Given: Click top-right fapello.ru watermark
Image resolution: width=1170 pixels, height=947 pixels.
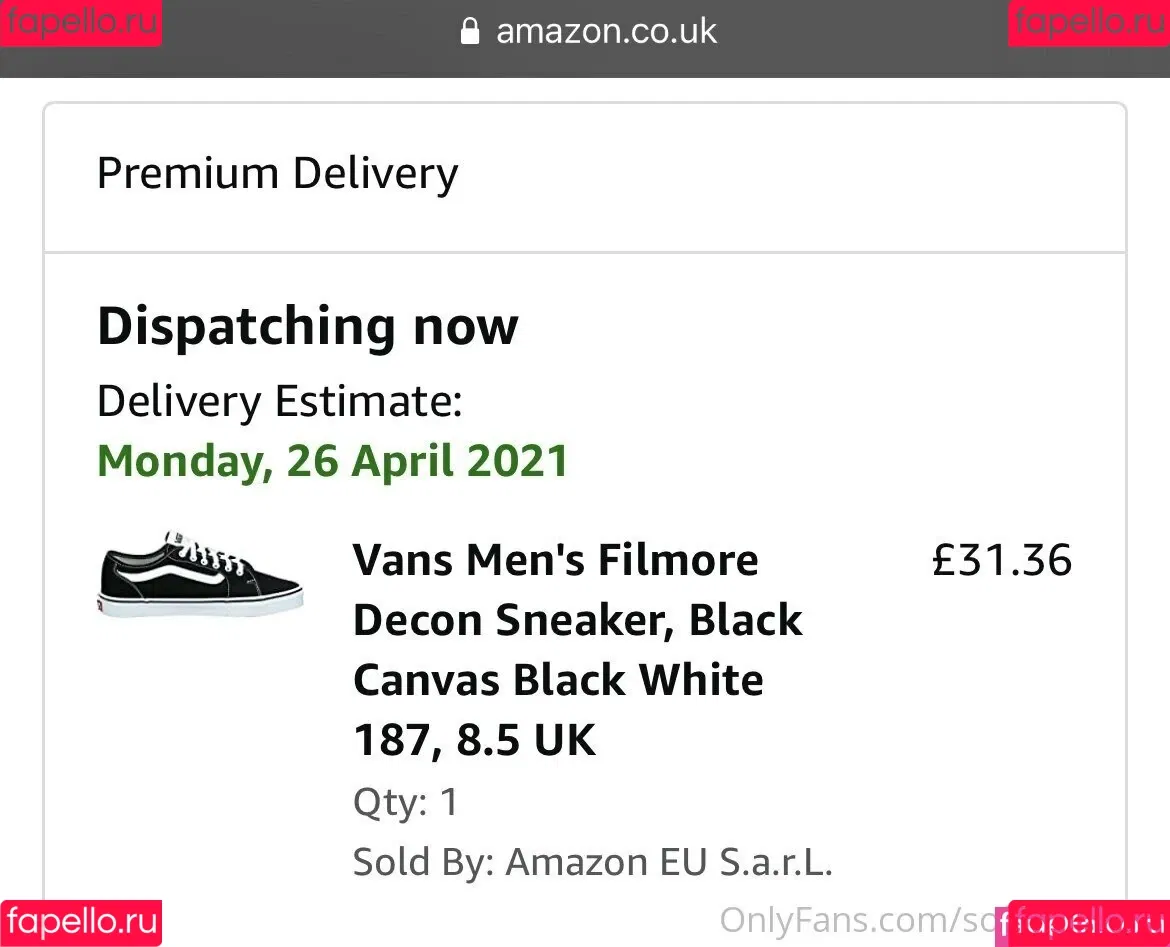Looking at the screenshot, I should point(1089,22).
